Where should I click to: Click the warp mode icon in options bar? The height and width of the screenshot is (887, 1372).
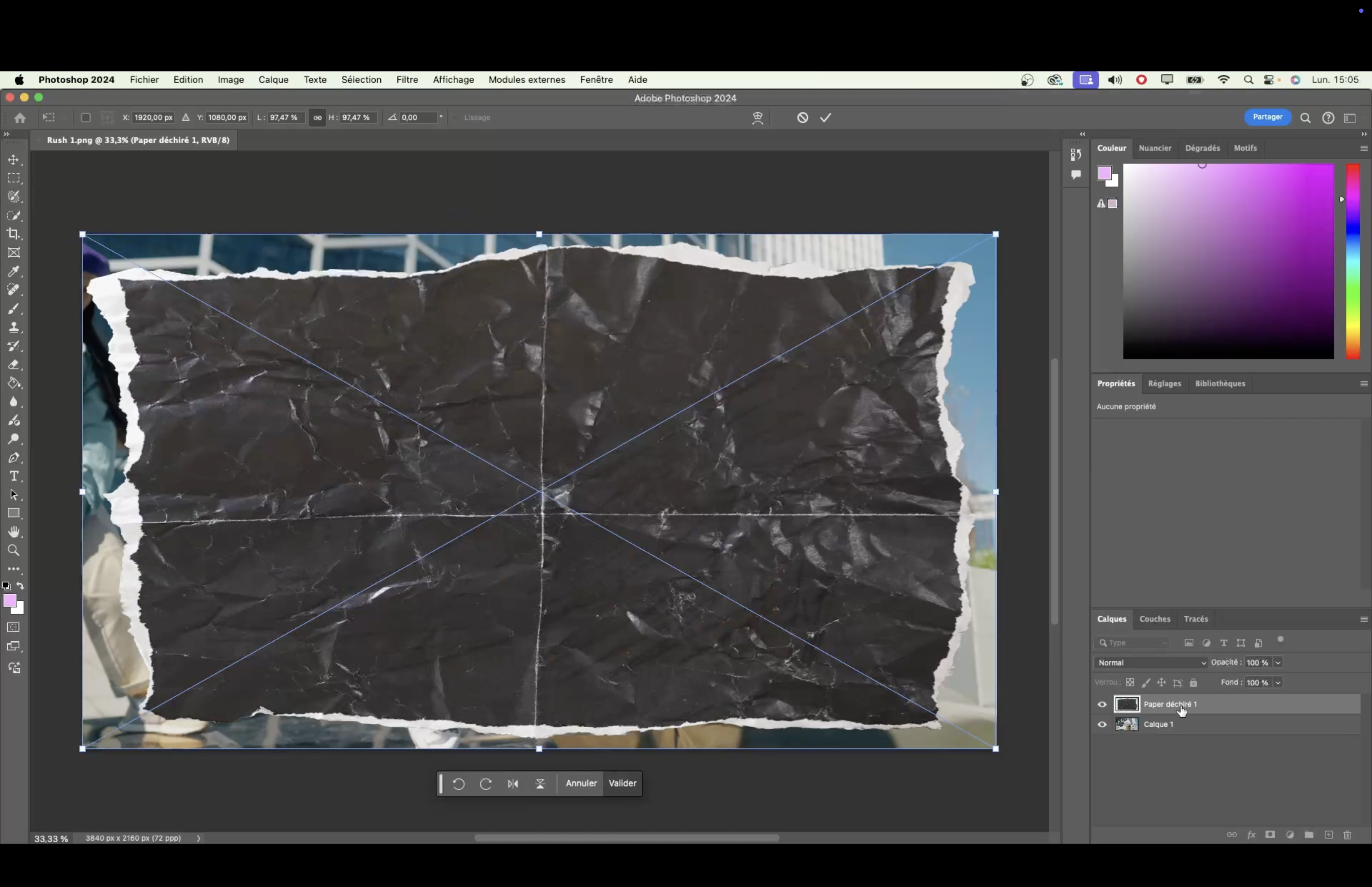pyautogui.click(x=758, y=117)
